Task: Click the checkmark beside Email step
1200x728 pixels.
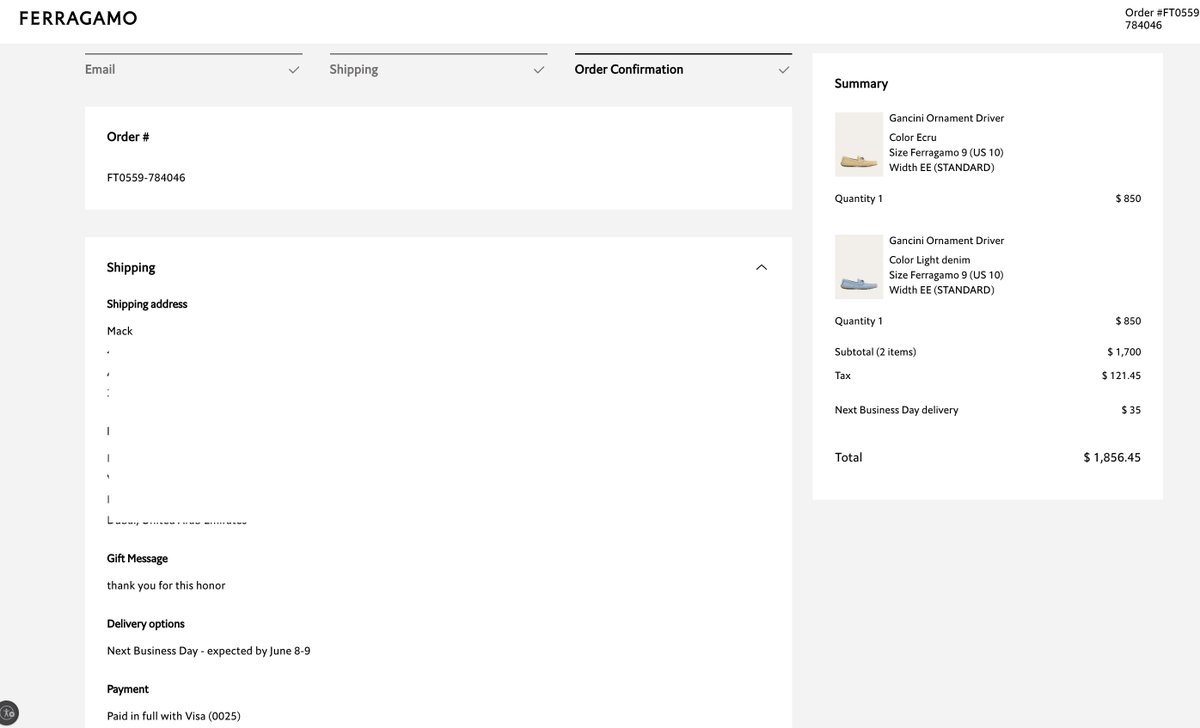Action: pos(294,70)
